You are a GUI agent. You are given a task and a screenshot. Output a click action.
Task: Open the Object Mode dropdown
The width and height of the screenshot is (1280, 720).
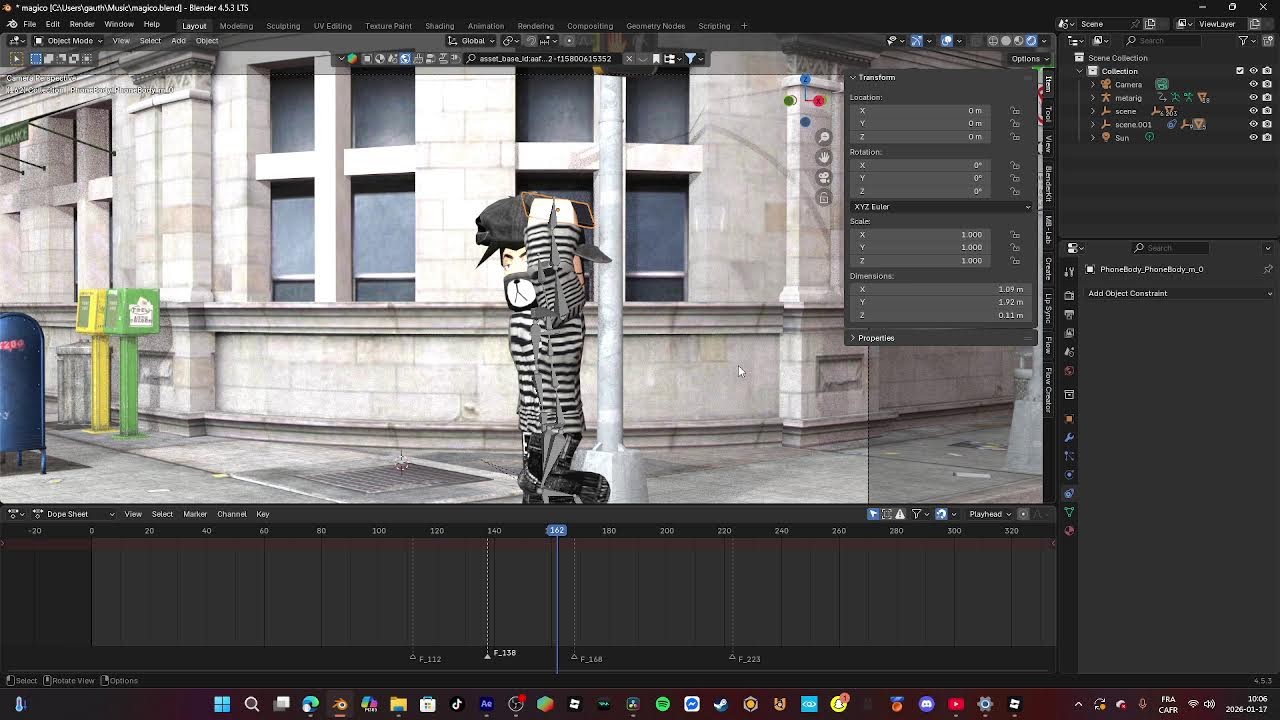pos(67,41)
